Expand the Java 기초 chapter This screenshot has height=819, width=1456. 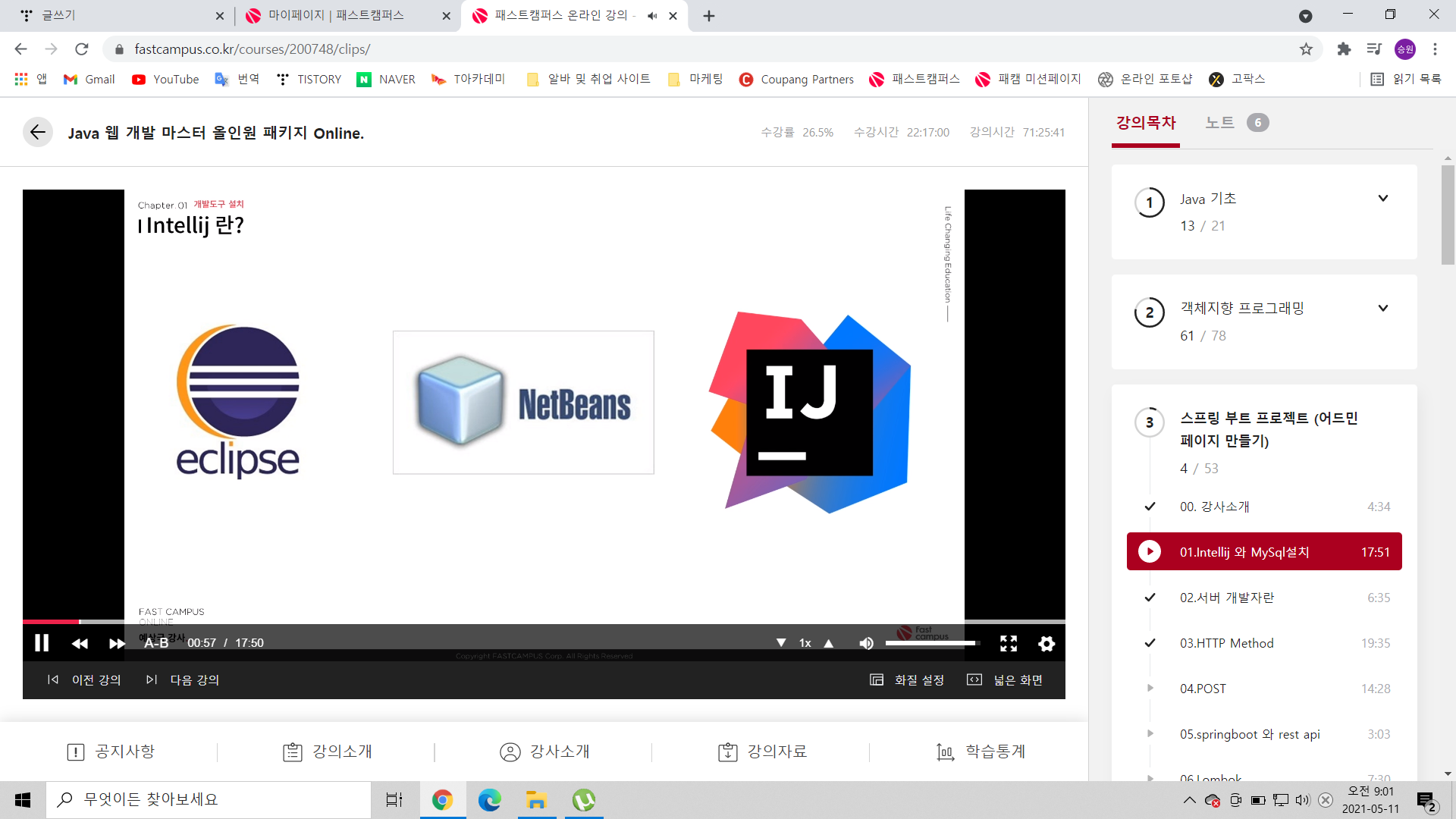(1382, 199)
